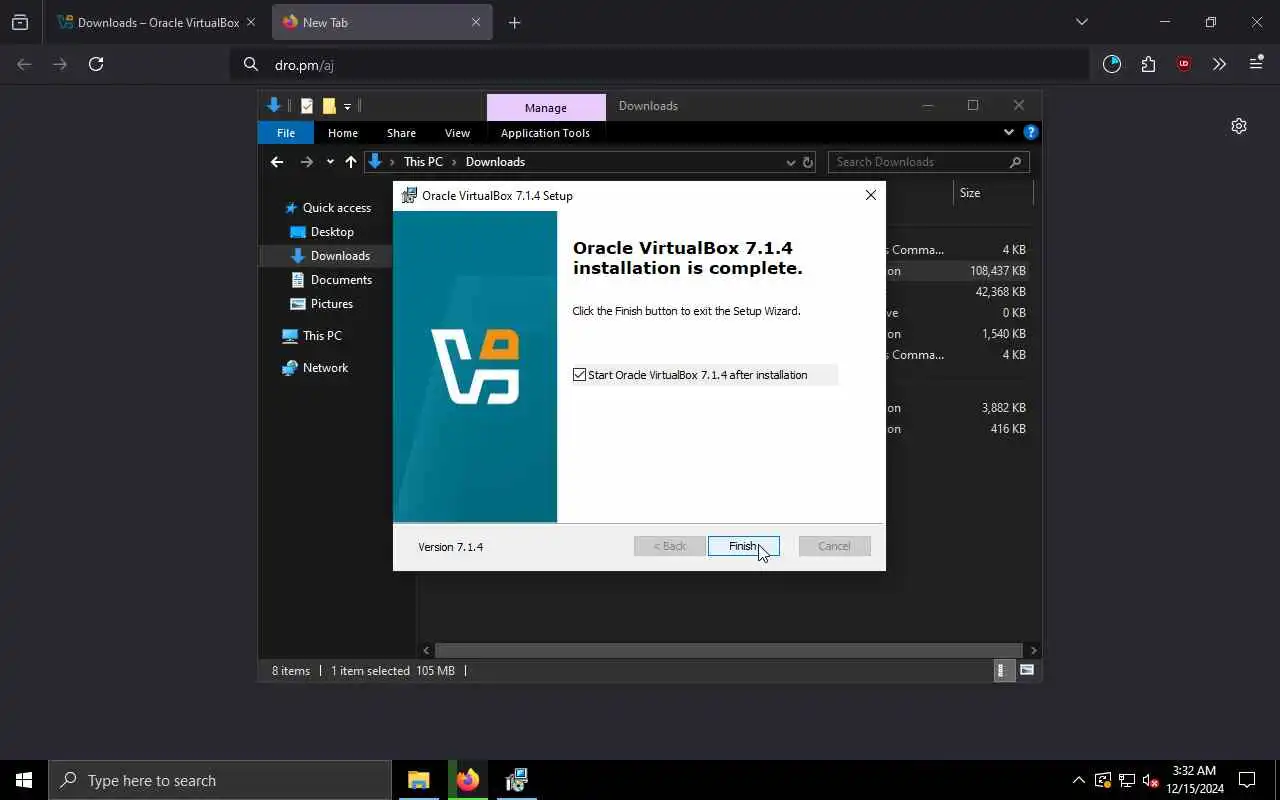Click the scroll left arrow in Explorer
Image resolution: width=1280 pixels, height=800 pixels.
click(x=426, y=650)
